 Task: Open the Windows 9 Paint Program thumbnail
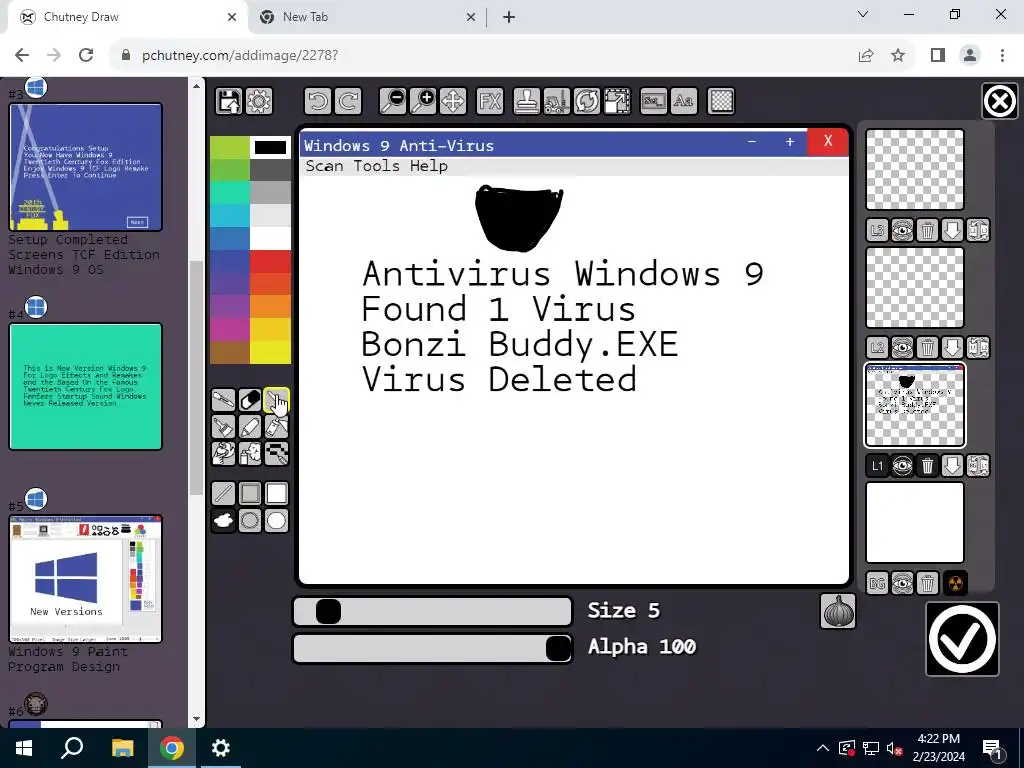coord(86,579)
